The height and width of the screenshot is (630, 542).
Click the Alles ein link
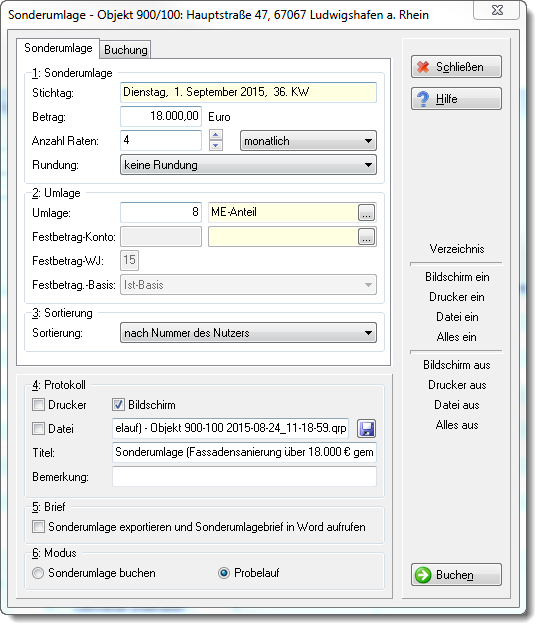(456, 337)
